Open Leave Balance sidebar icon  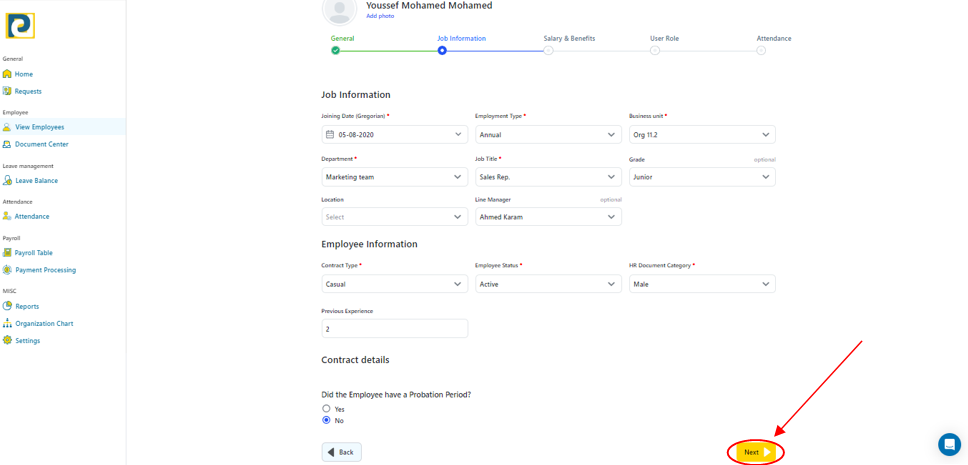[7, 181]
